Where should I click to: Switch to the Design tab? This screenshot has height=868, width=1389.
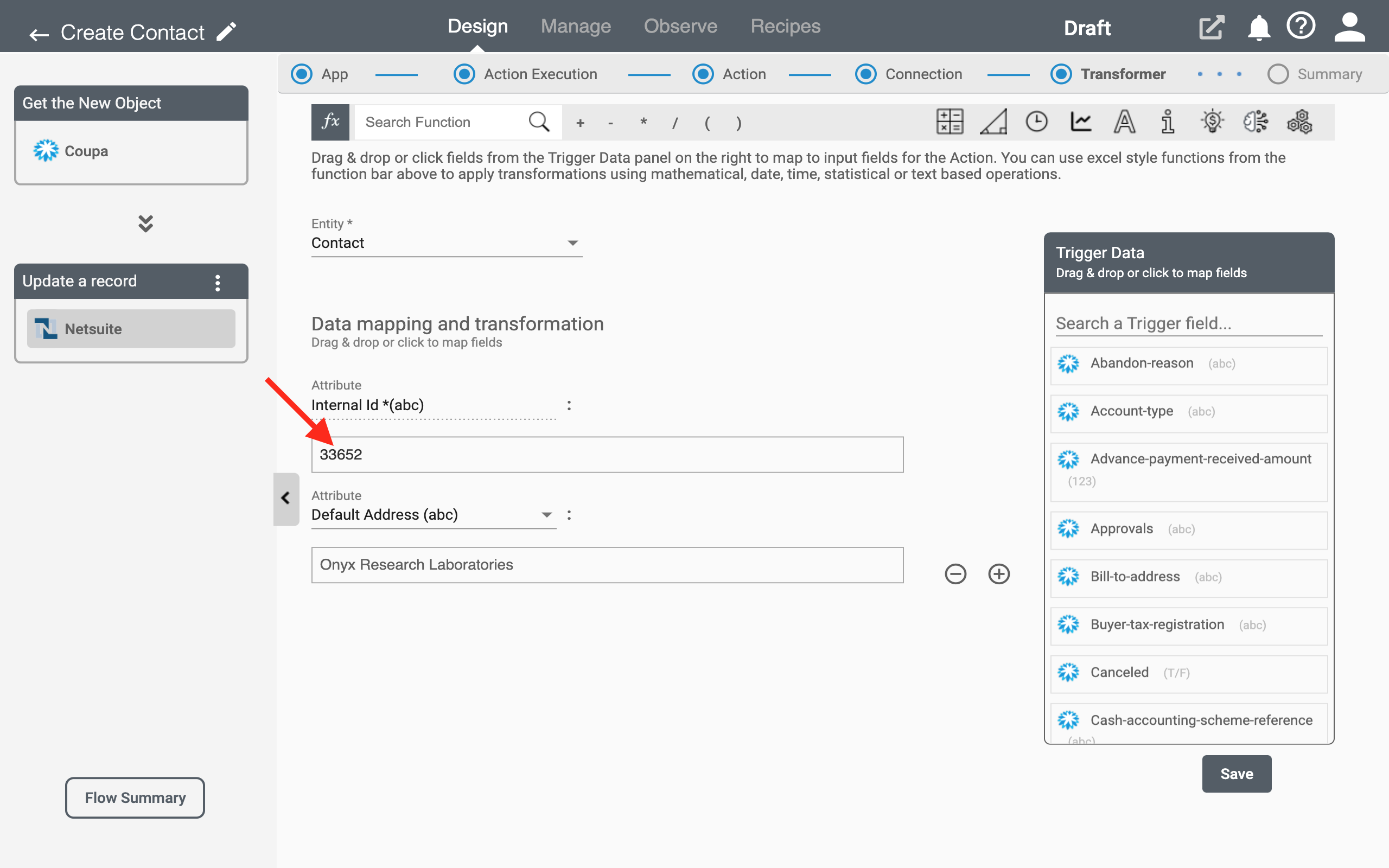coord(477,27)
